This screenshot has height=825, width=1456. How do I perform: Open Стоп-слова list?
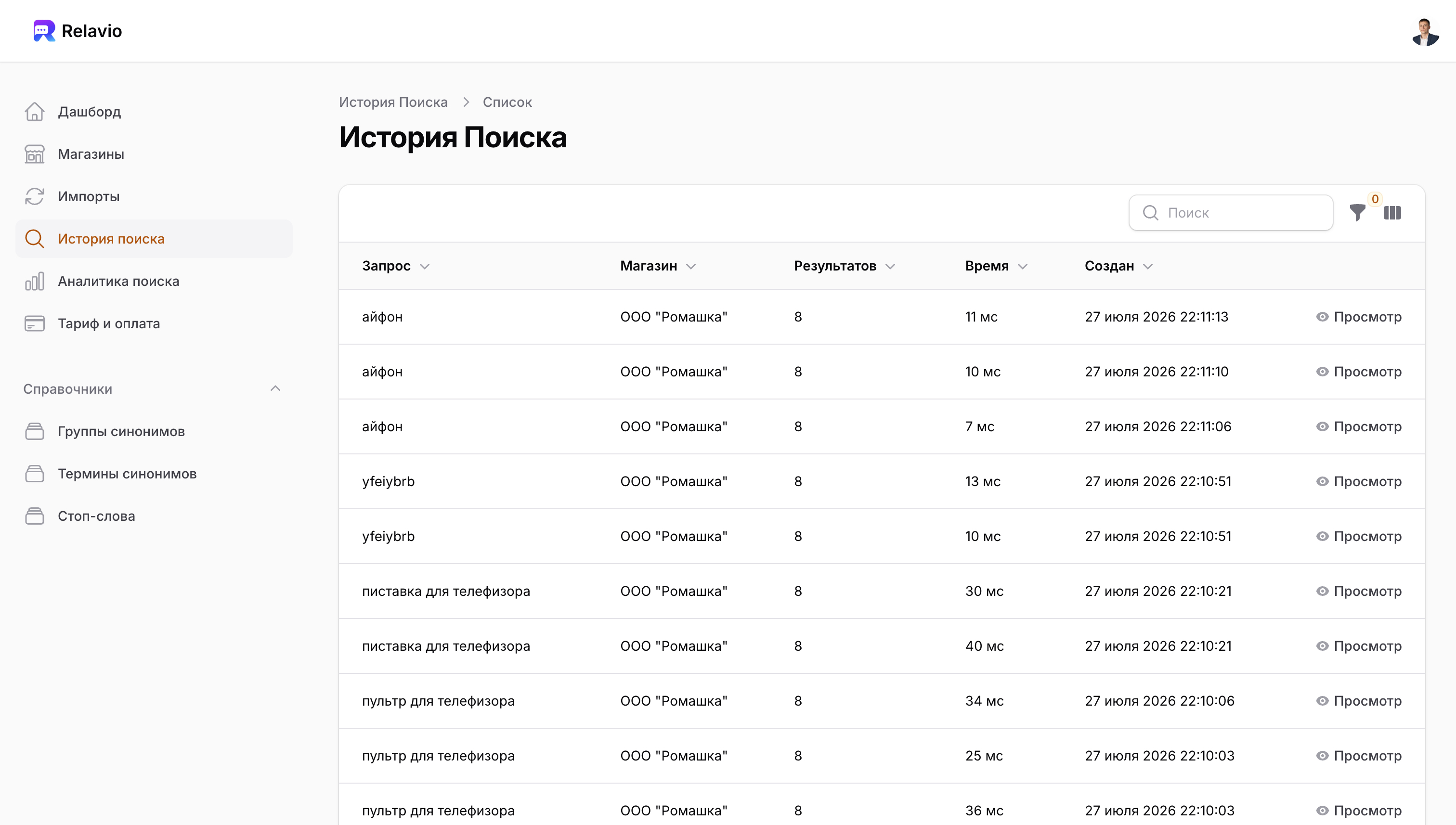154,516
